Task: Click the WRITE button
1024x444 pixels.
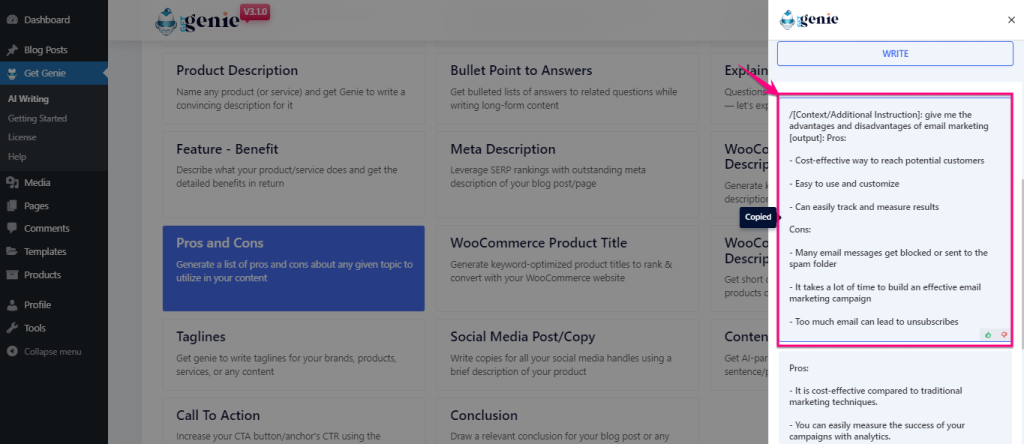Action: [x=895, y=54]
